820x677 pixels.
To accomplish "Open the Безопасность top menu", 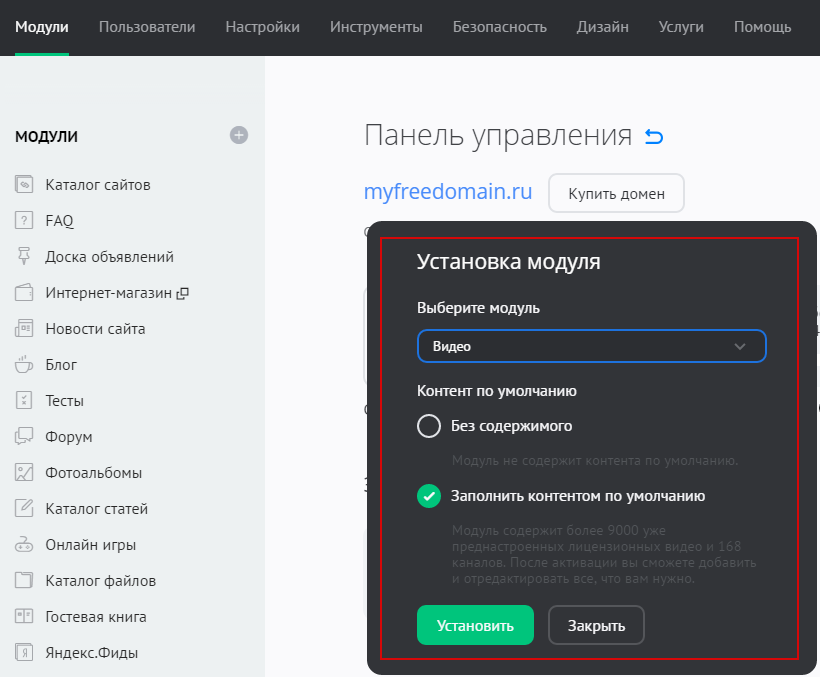I will [499, 27].
